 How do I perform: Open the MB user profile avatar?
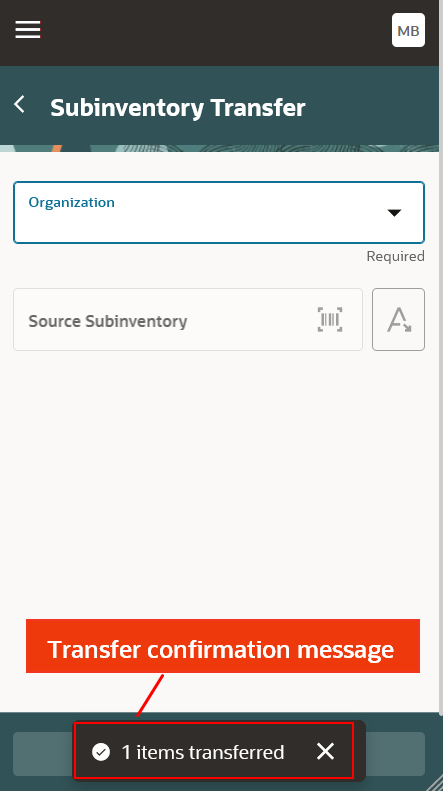(x=408, y=30)
